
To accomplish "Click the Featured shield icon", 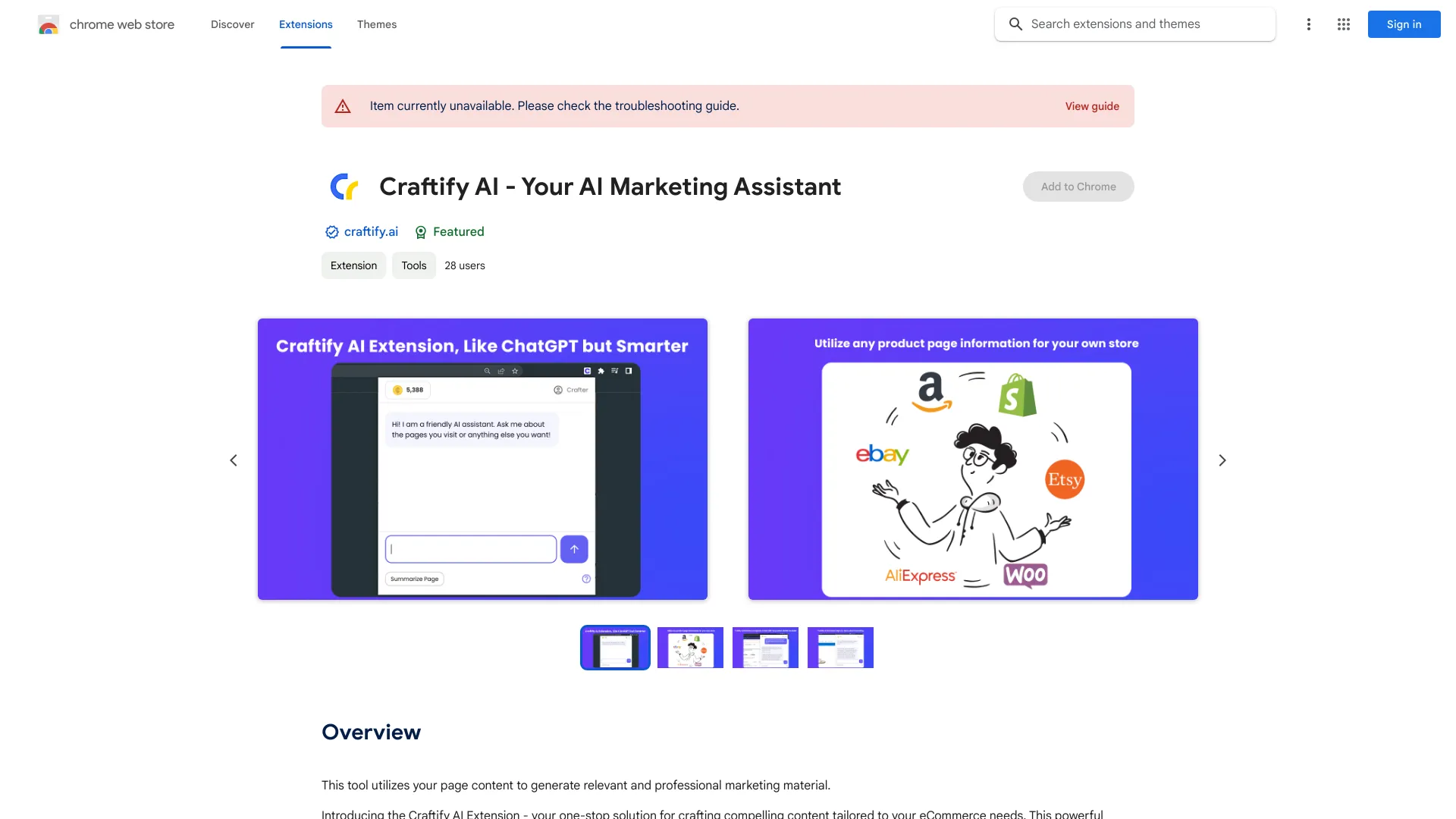I will coord(420,232).
